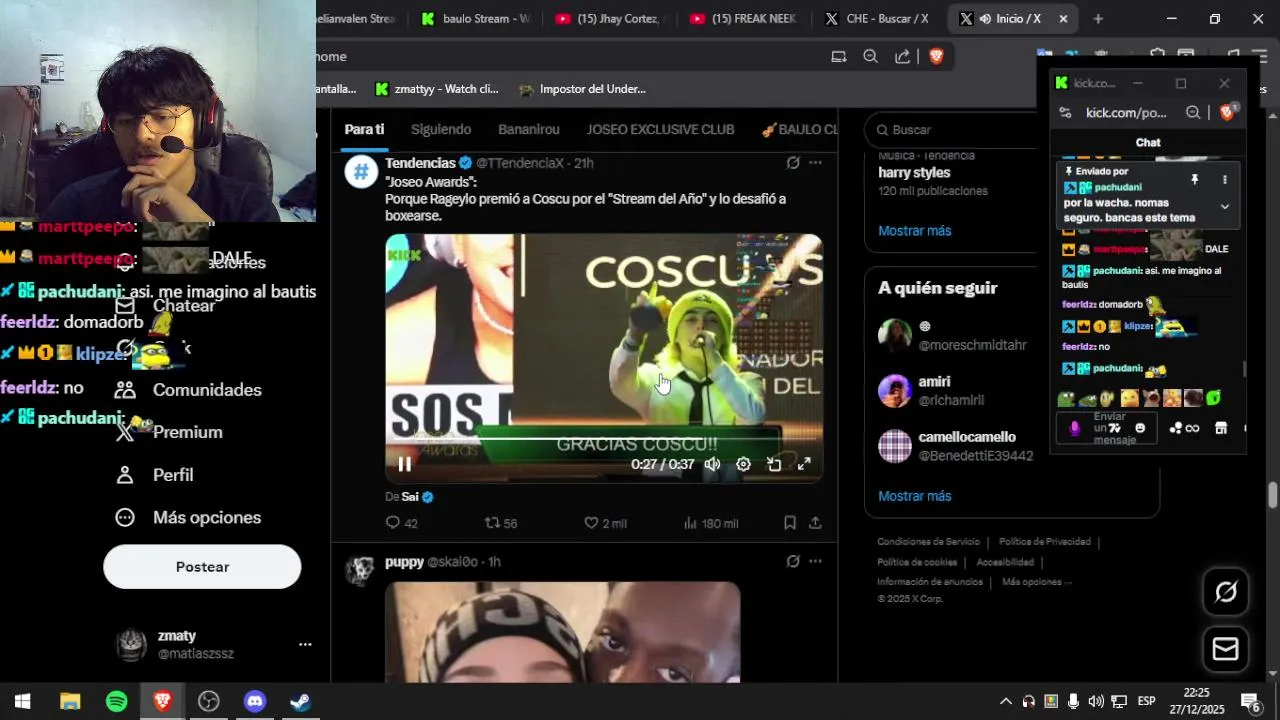1280x720 pixels.
Task: Open more options on Tendencias post
Action: (815, 163)
